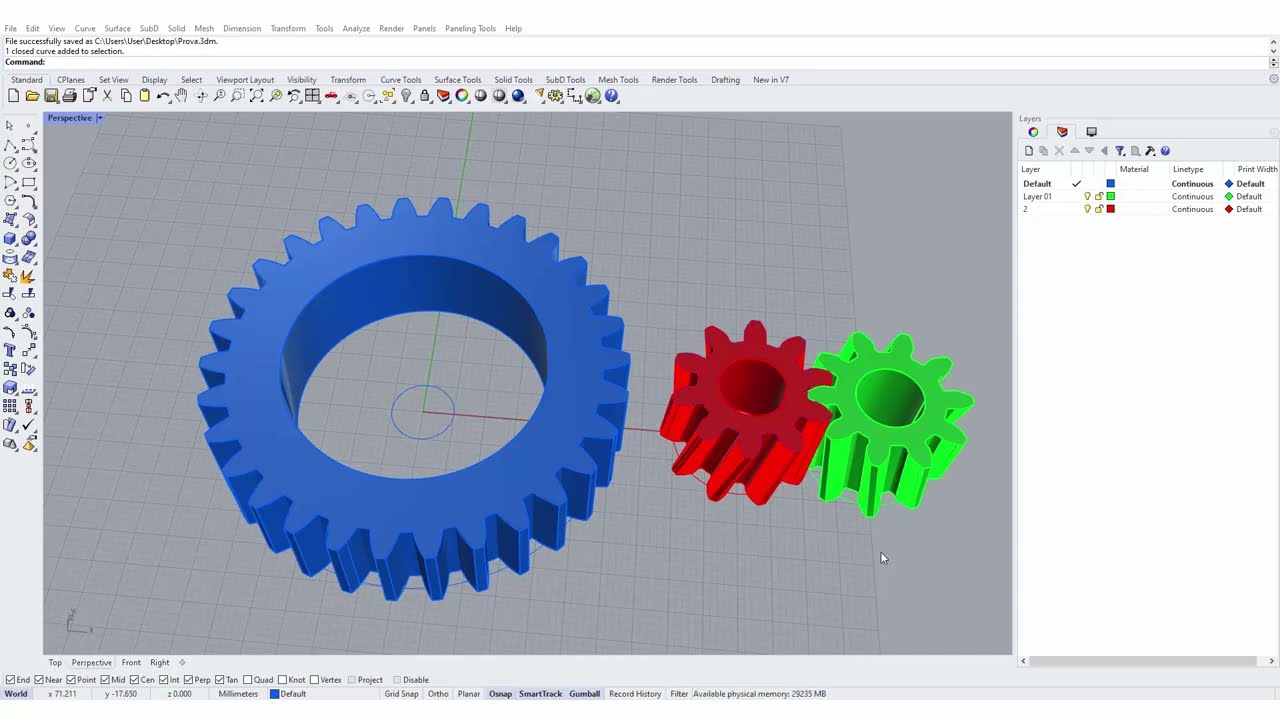Viewport: 1280px width, 720px height.
Task: Open the Perspective viewport title dropdown arrow
Action: click(x=99, y=118)
